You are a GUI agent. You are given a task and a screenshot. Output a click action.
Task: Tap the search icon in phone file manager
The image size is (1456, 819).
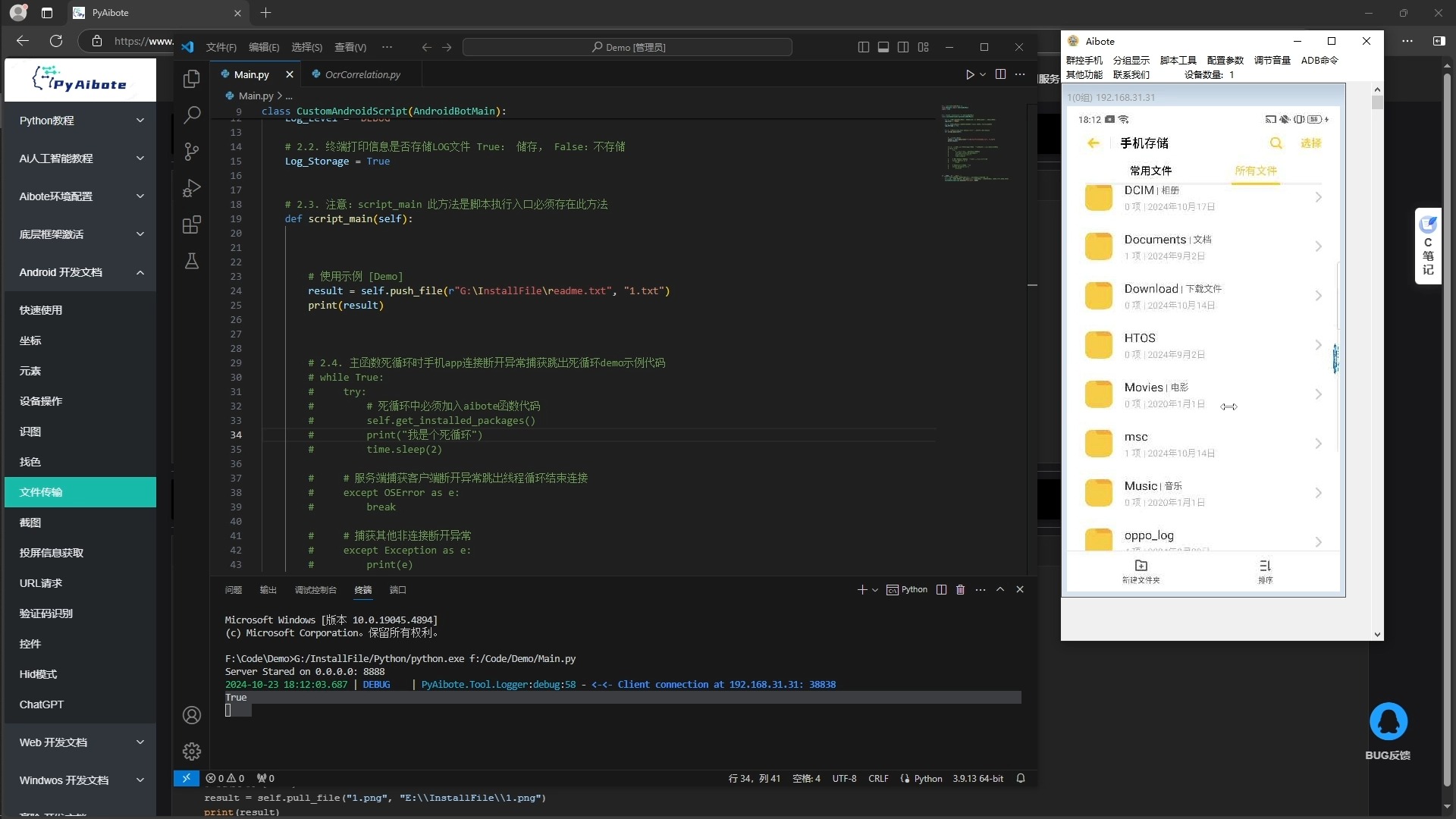[1276, 143]
